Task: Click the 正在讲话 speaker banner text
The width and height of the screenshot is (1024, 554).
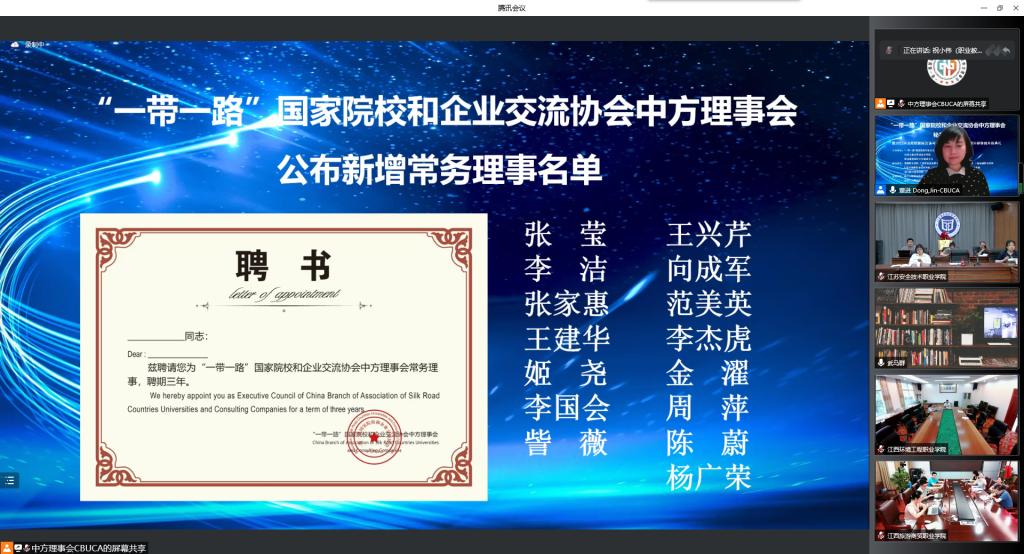Action: 942,50
